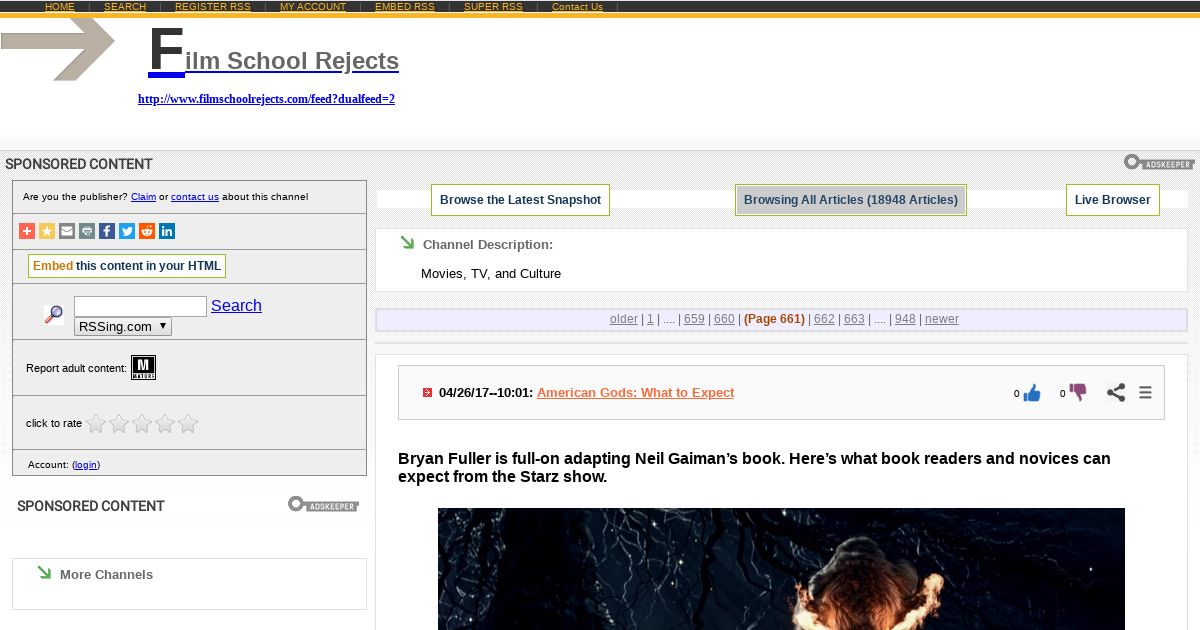Go to page 662
The image size is (1200, 630).
(x=824, y=319)
